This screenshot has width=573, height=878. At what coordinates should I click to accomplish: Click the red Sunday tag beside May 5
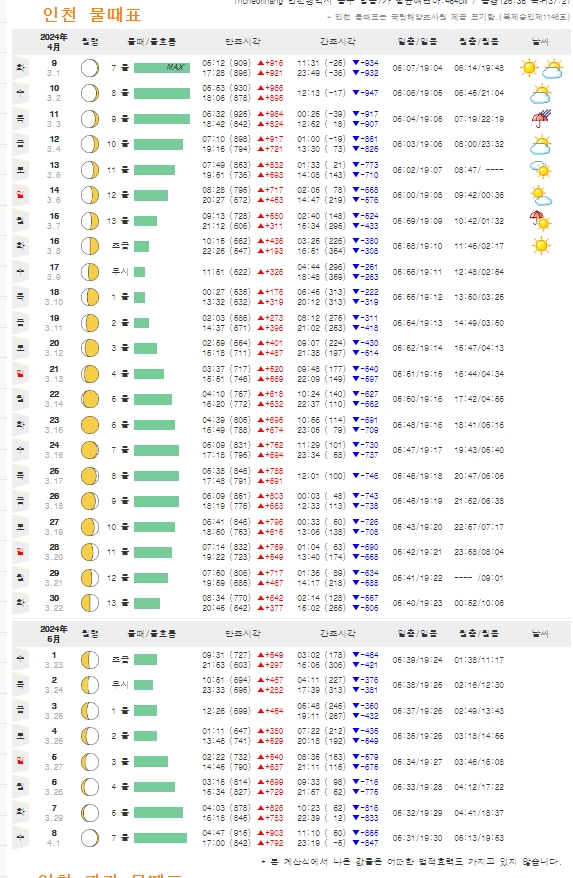pos(20,762)
